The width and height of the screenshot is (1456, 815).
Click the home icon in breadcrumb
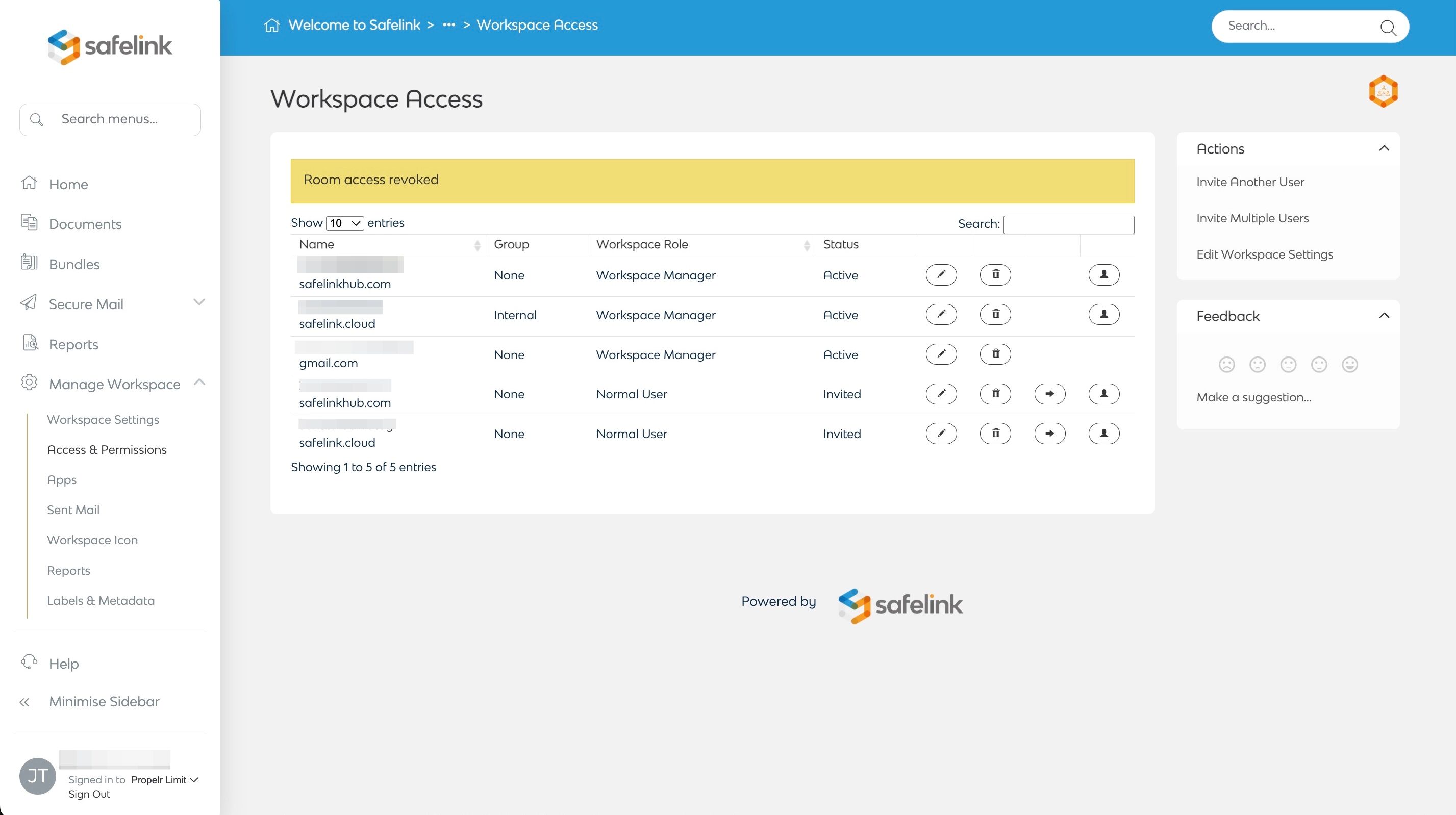pyautogui.click(x=272, y=26)
